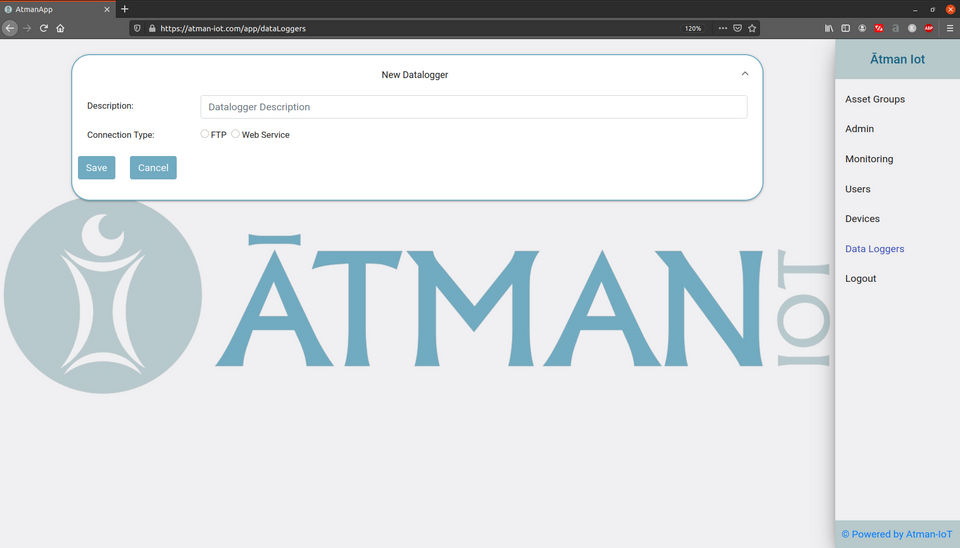Open page actions three-dot menu
This screenshot has height=548, width=960.
tap(722, 28)
